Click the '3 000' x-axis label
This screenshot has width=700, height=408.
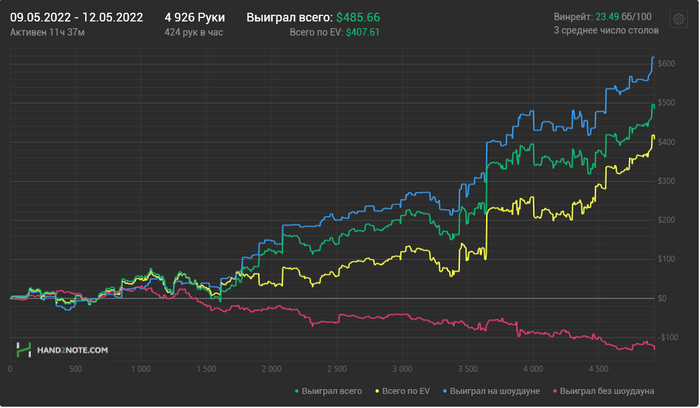click(x=402, y=369)
